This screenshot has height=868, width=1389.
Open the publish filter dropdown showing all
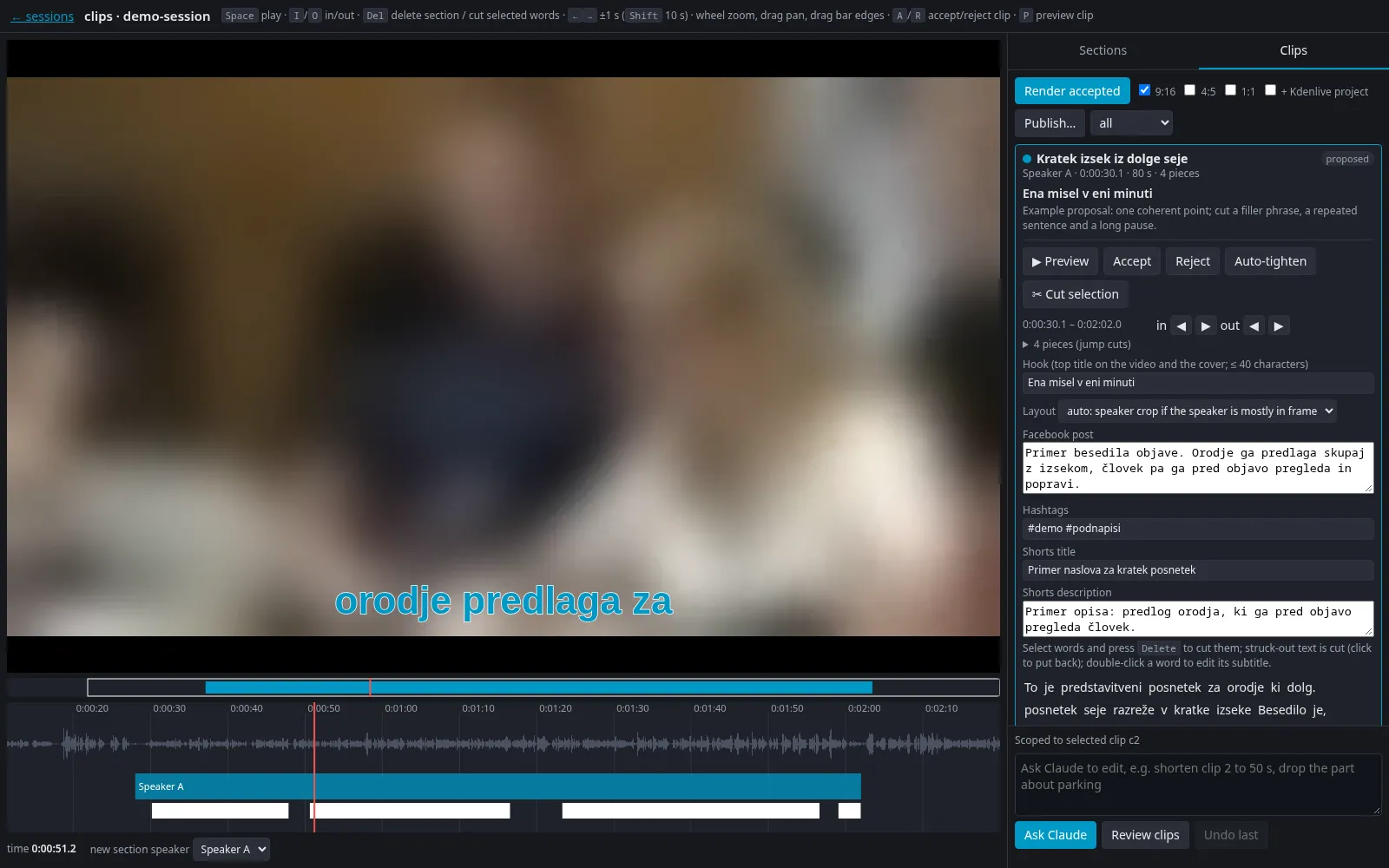[1131, 123]
